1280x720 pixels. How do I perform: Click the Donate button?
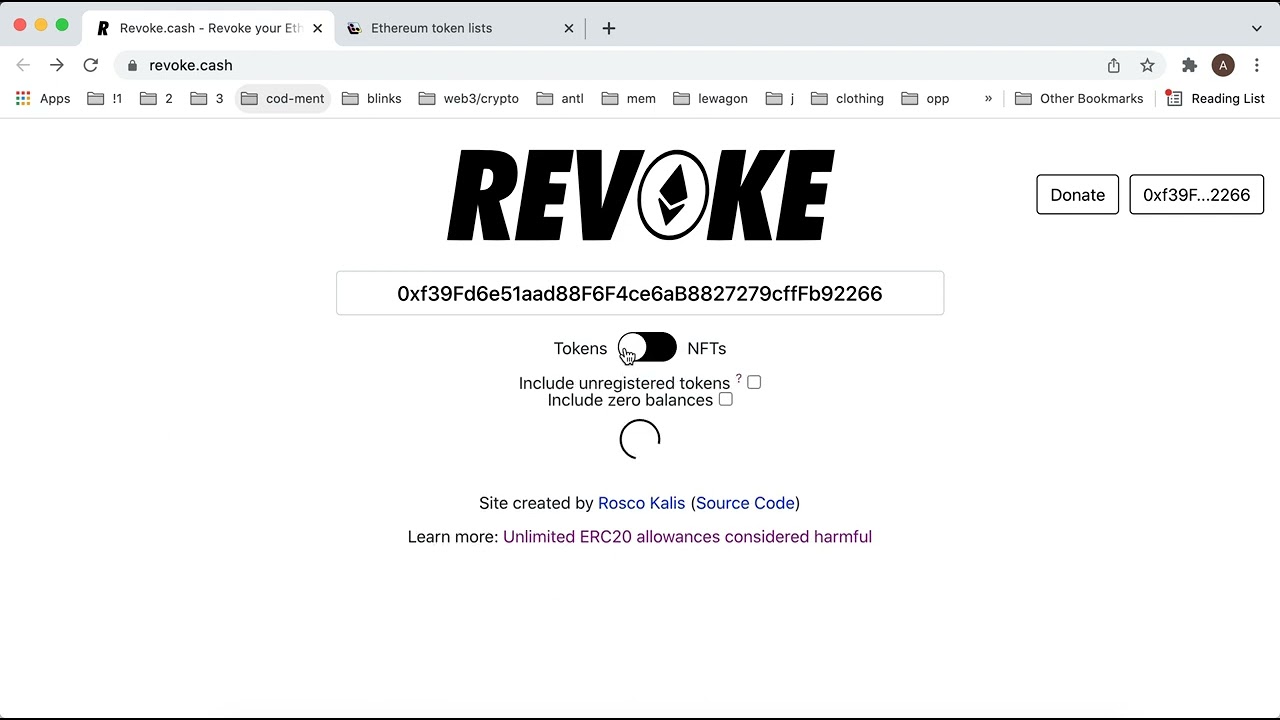coord(1078,195)
